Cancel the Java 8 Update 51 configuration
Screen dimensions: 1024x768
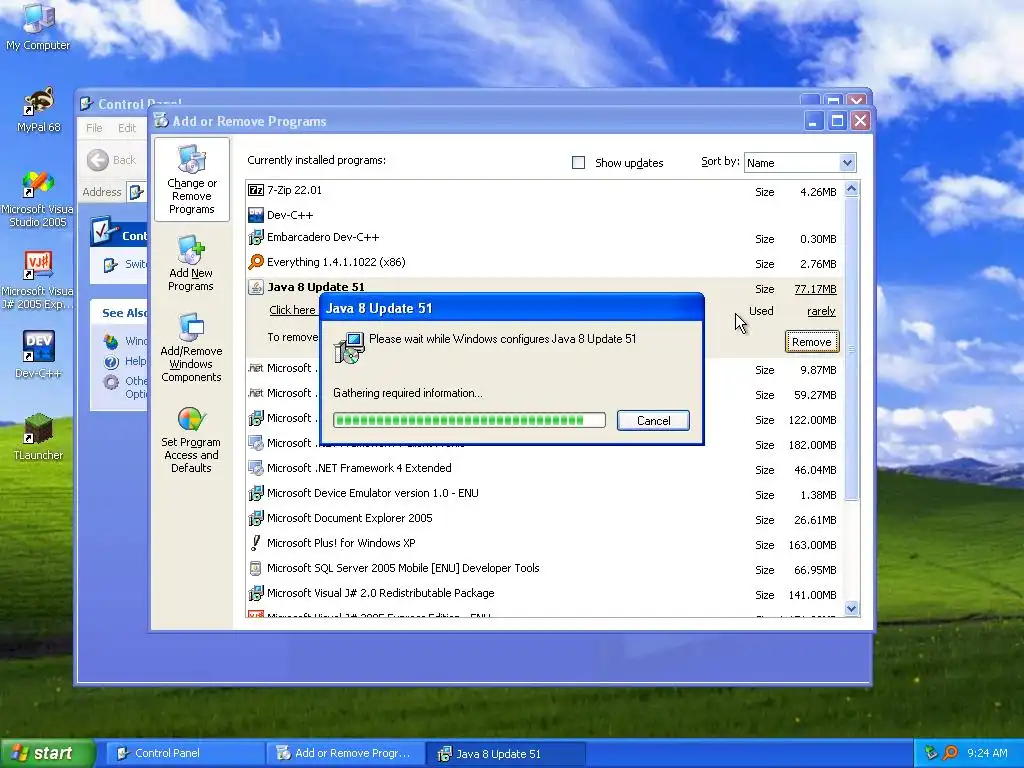(653, 421)
